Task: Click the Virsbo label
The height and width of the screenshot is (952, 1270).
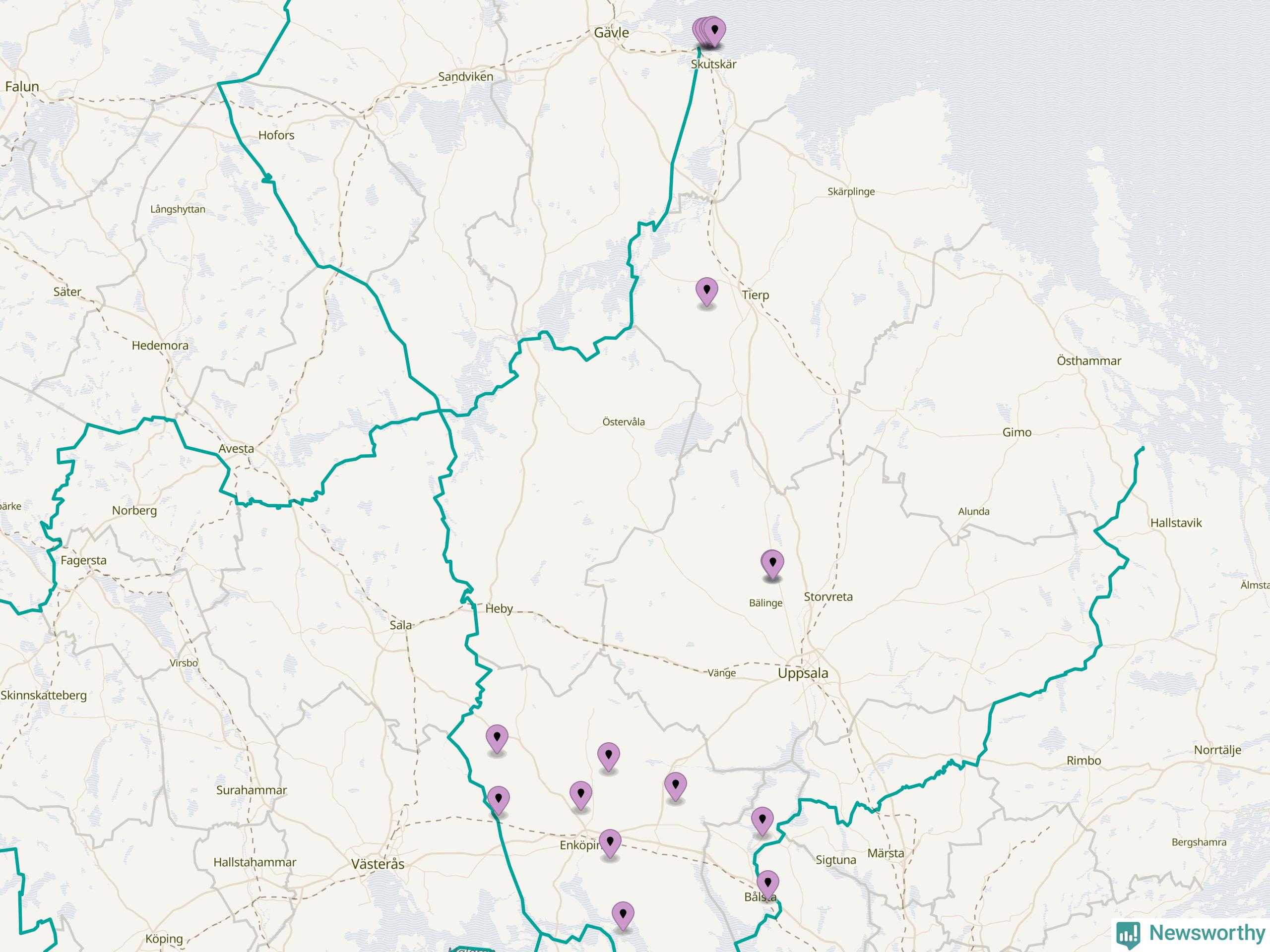Action: tap(184, 663)
